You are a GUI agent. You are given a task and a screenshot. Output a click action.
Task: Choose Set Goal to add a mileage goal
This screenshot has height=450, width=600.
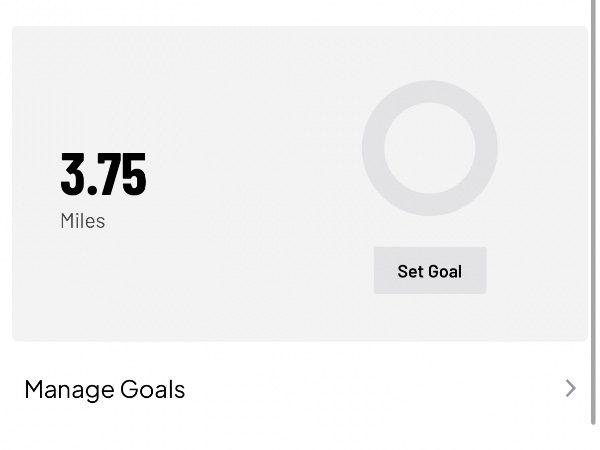pyautogui.click(x=430, y=271)
